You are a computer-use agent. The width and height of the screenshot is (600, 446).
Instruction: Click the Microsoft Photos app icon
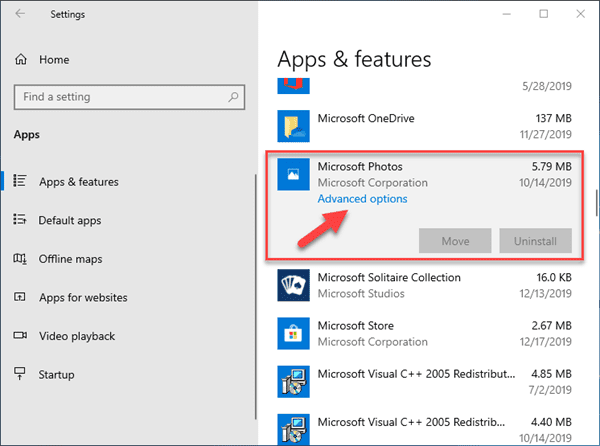[293, 174]
